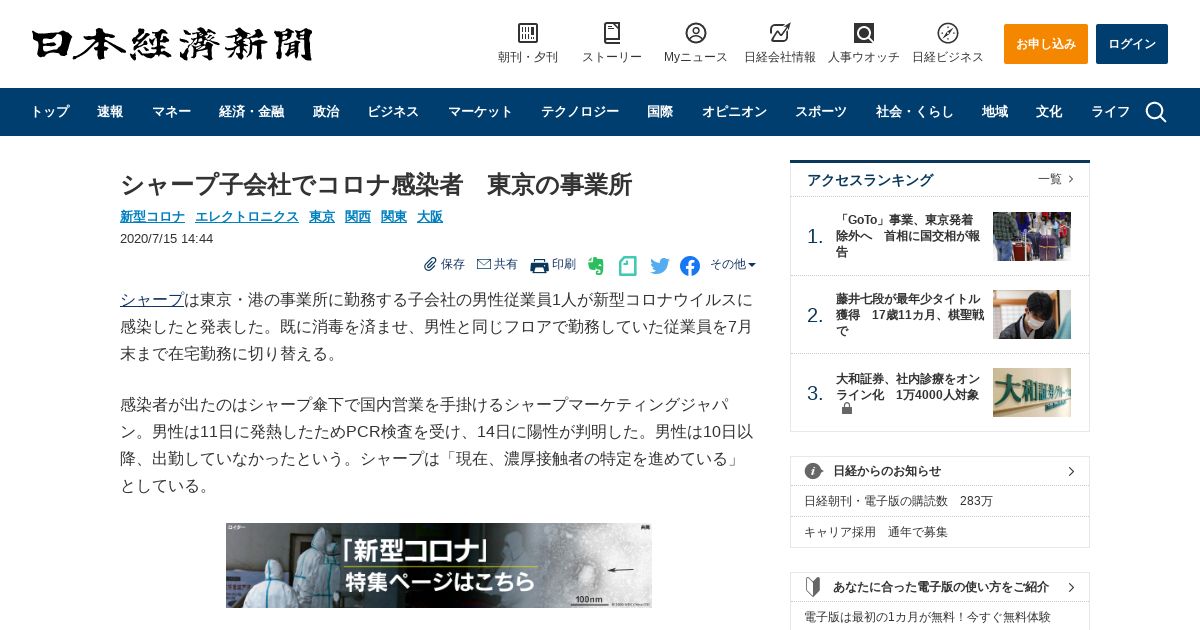Open the GoTo事業 ranking headline

click(909, 236)
